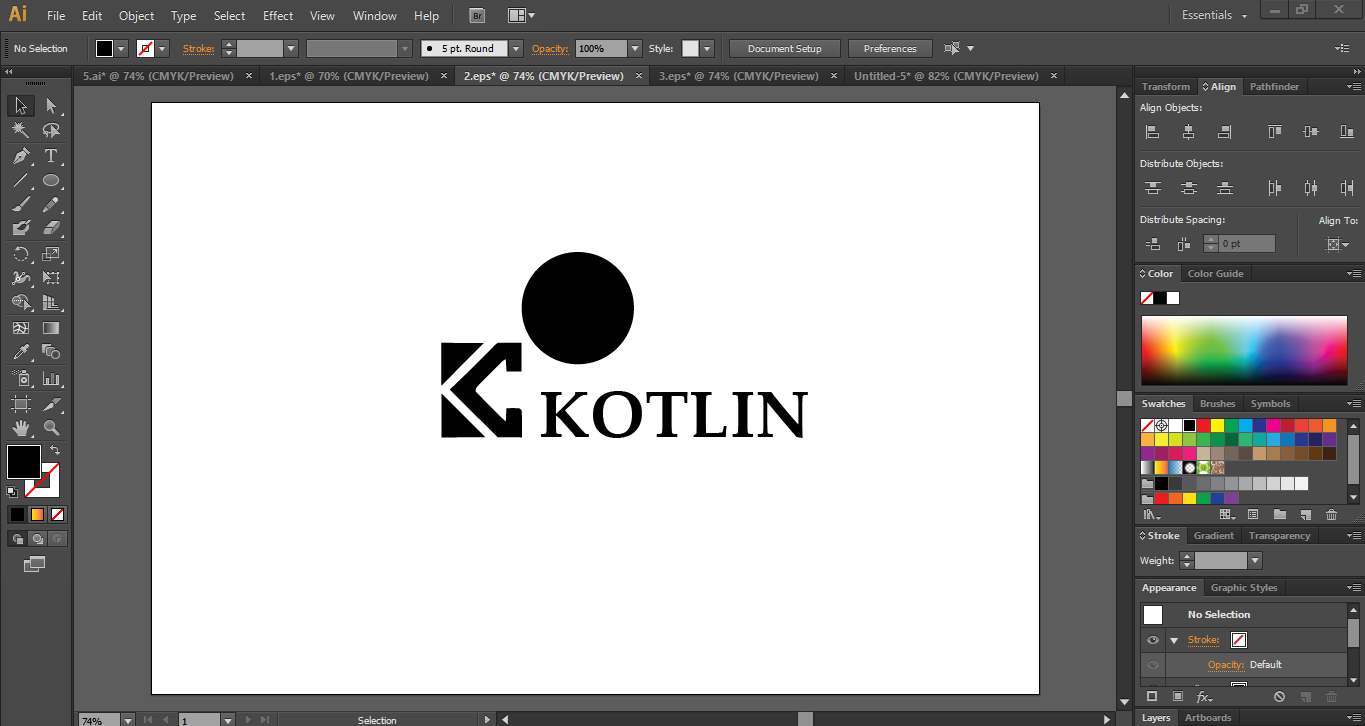Choose the Eraser tool
The height and width of the screenshot is (726, 1365).
click(51, 229)
